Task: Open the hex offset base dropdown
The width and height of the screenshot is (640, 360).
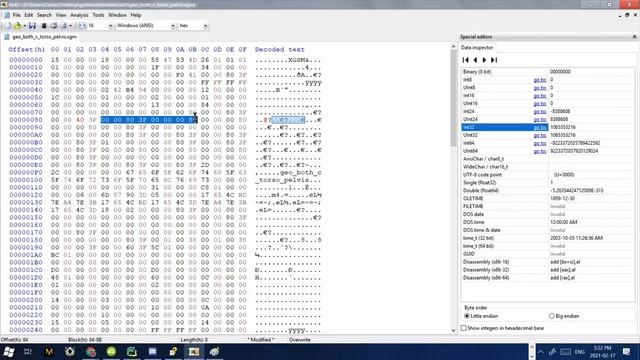Action: pyautogui.click(x=205, y=26)
